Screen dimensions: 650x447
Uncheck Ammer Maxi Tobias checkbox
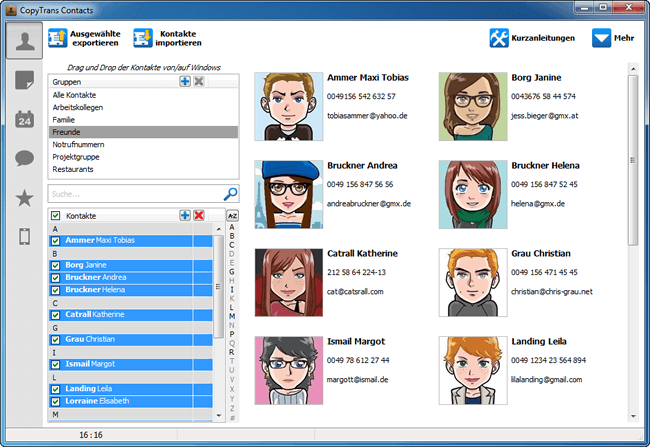(x=55, y=241)
